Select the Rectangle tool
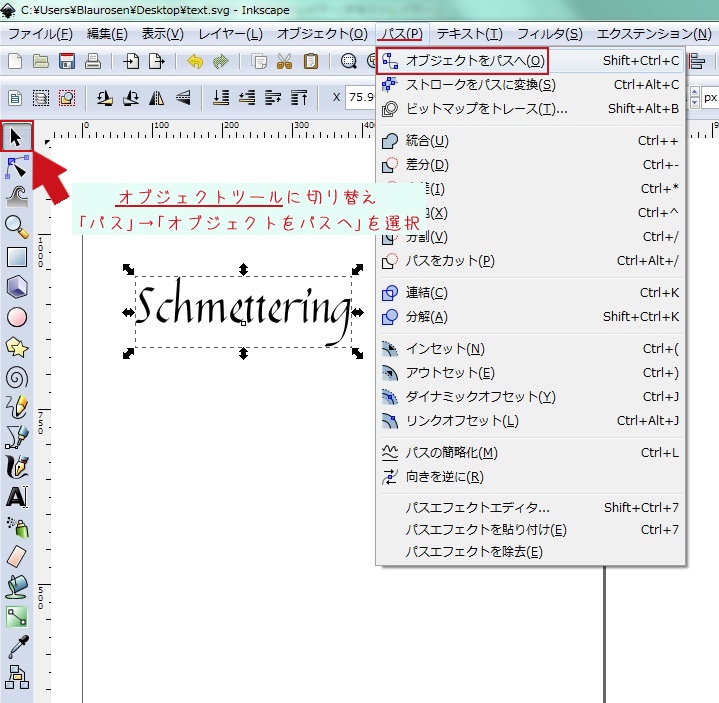 pos(16,257)
